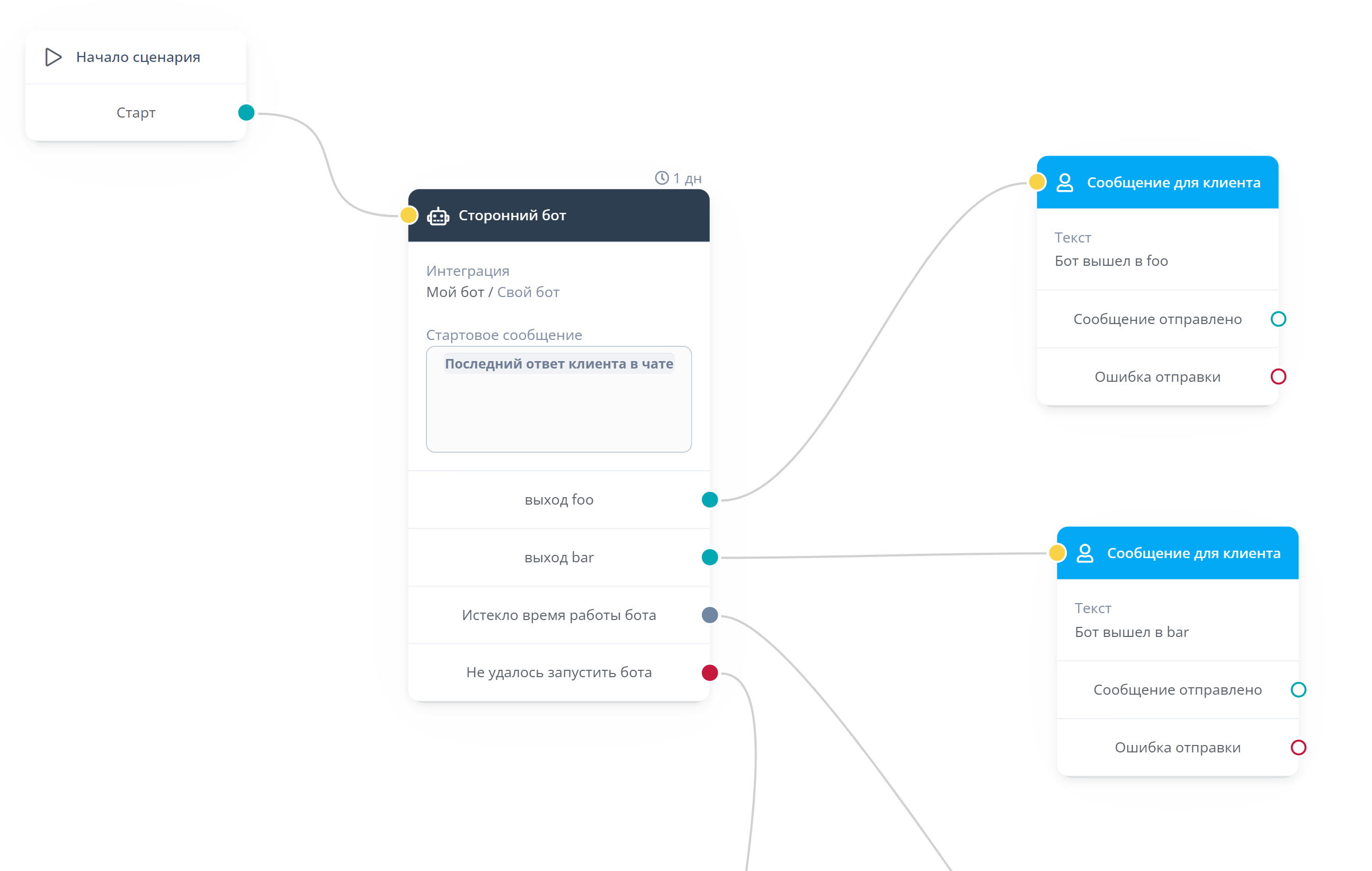Click Сообщение отправлено connector in bar block
Screen dimensions: 1372x871
[1298, 690]
